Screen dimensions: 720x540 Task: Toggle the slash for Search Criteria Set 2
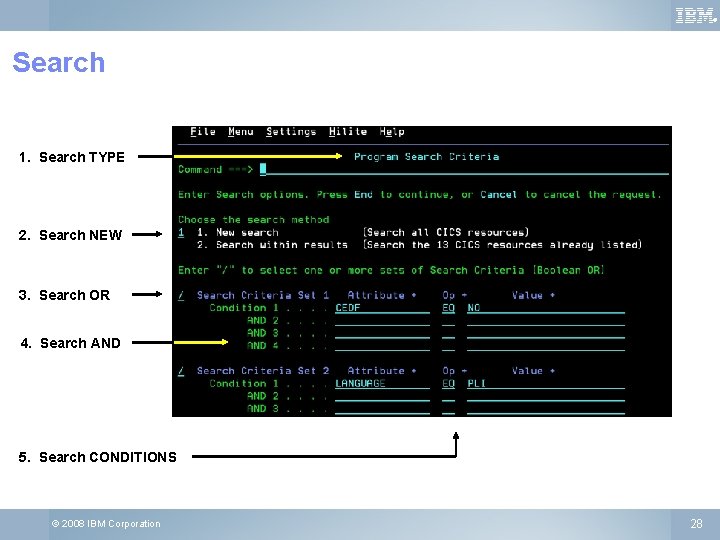(181, 371)
